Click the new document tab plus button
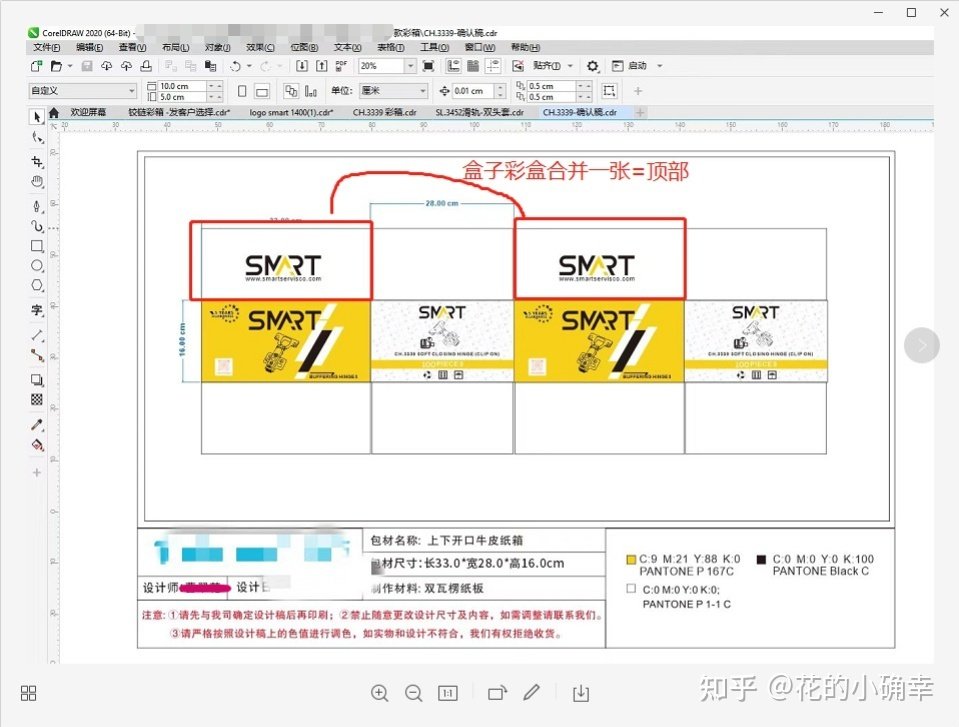Viewport: 959px width, 727px height. click(x=640, y=113)
